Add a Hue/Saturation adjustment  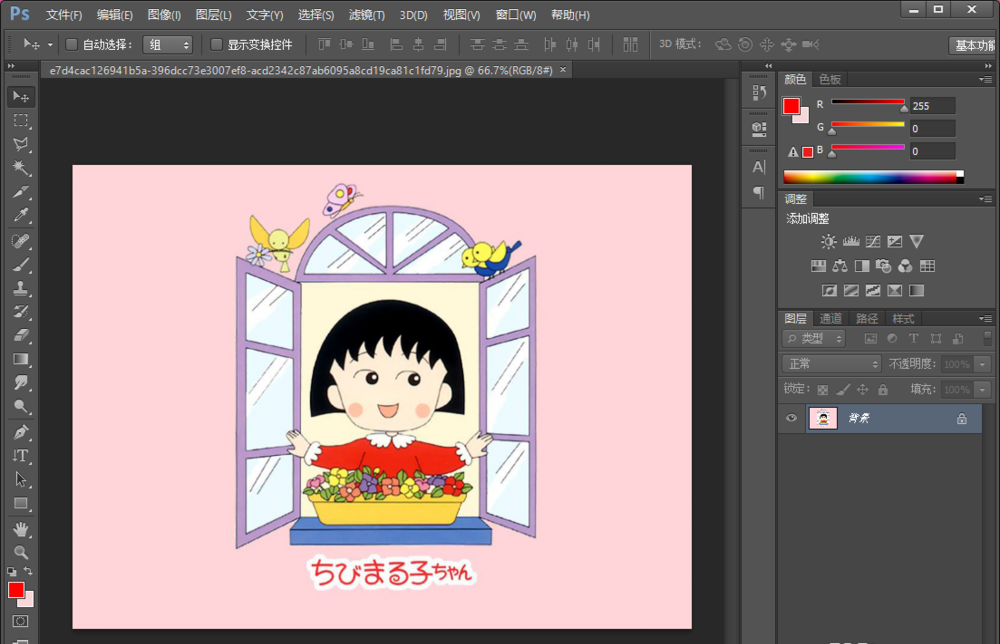point(818,265)
